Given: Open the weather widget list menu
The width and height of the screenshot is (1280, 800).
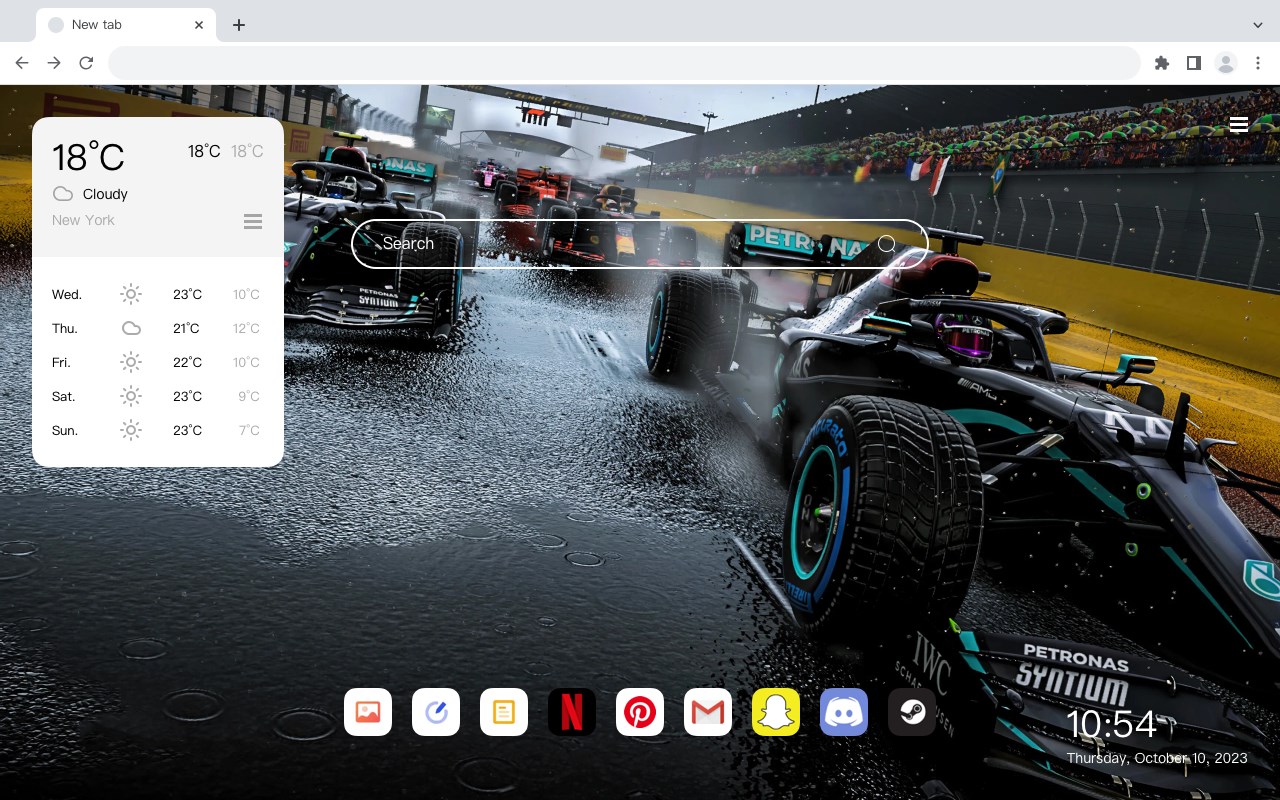Looking at the screenshot, I should [253, 221].
